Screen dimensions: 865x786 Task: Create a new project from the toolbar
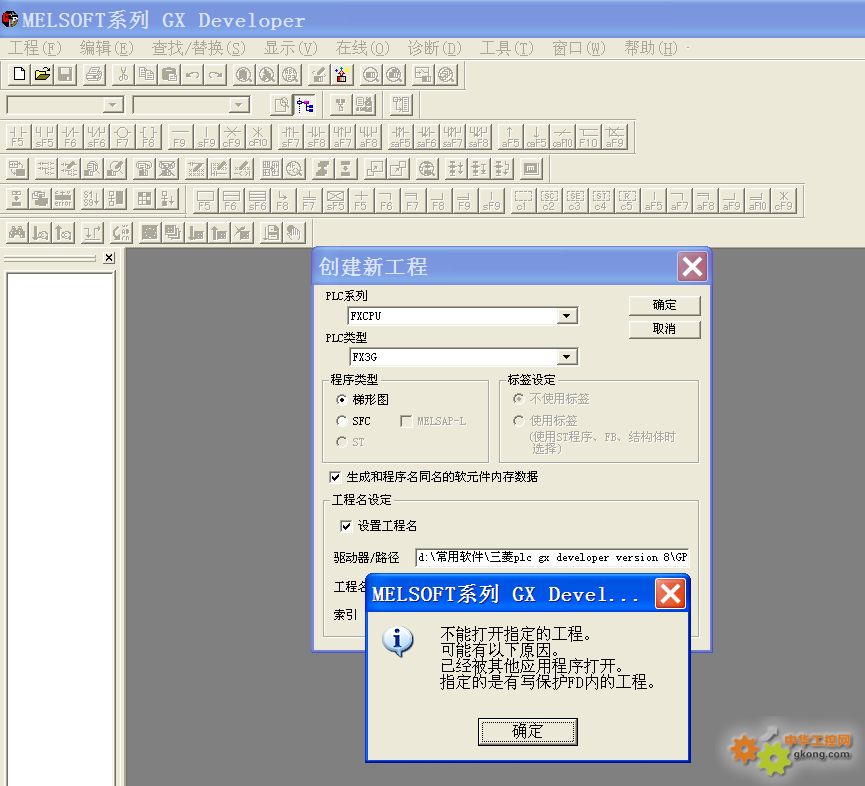click(x=19, y=74)
